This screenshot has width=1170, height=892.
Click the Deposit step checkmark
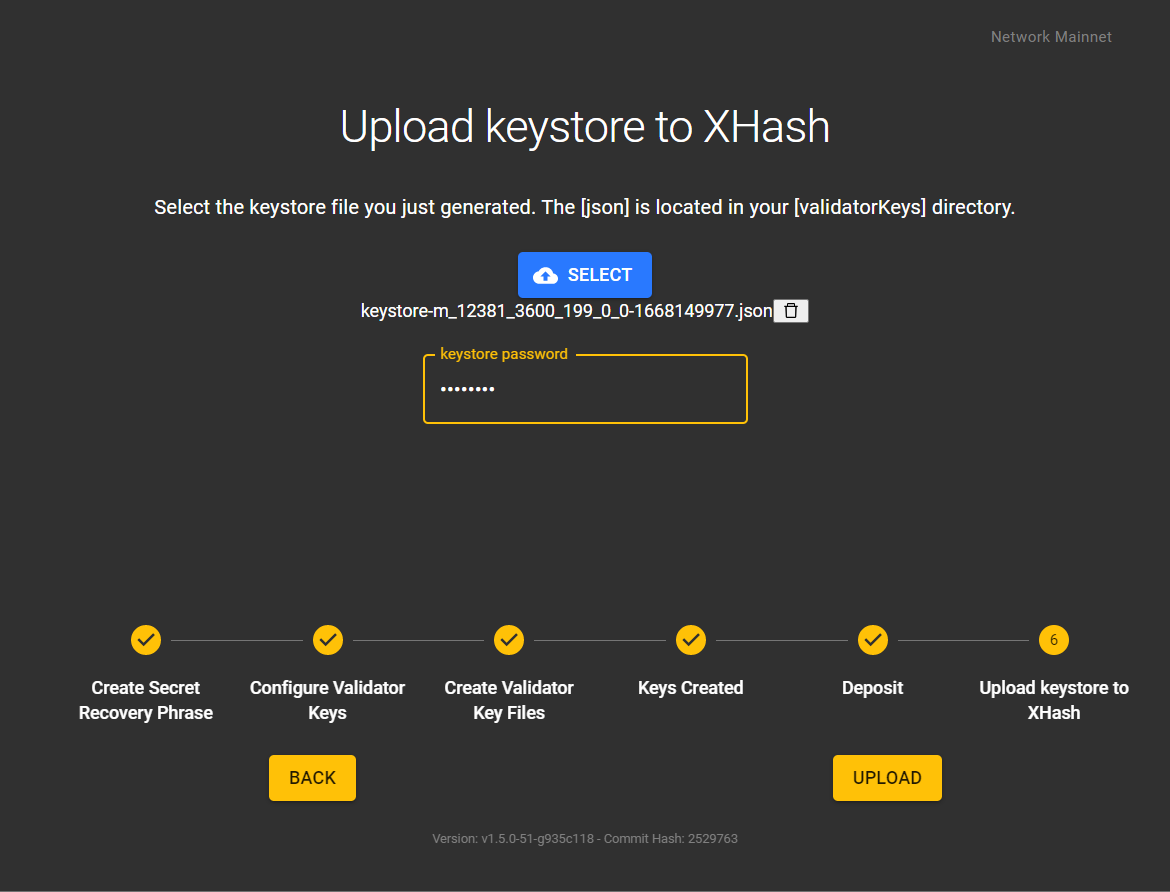click(872, 640)
